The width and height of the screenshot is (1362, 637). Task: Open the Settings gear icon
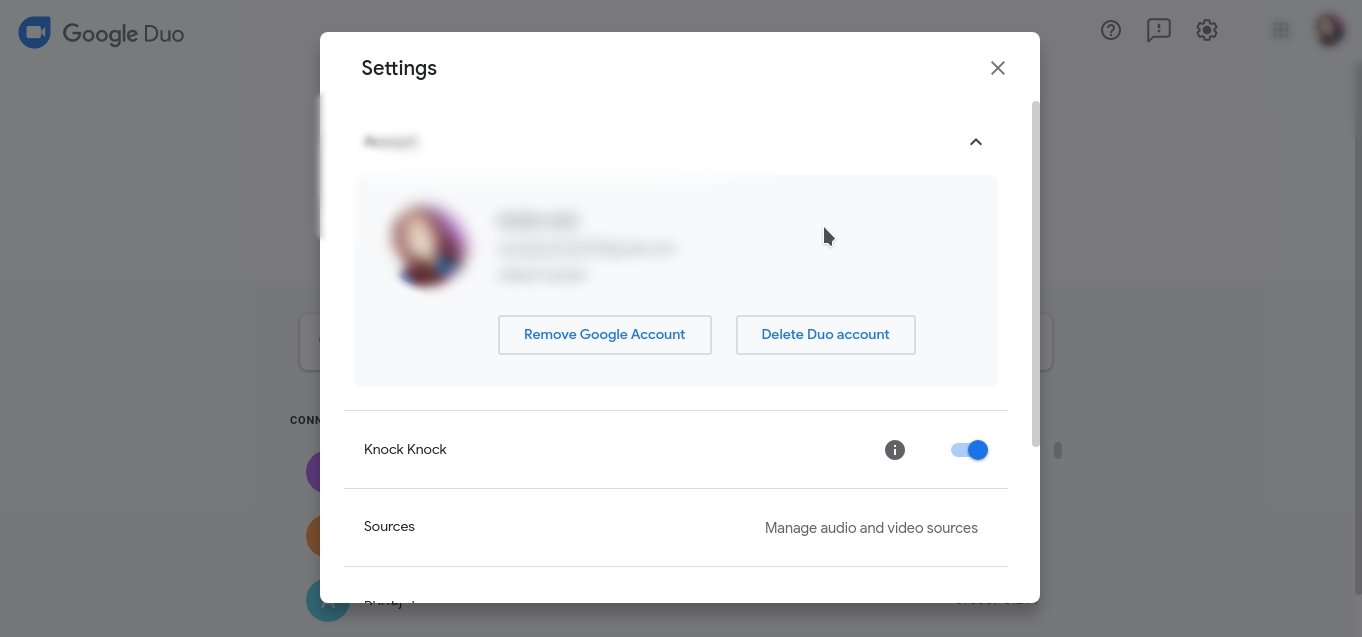pos(1207,30)
